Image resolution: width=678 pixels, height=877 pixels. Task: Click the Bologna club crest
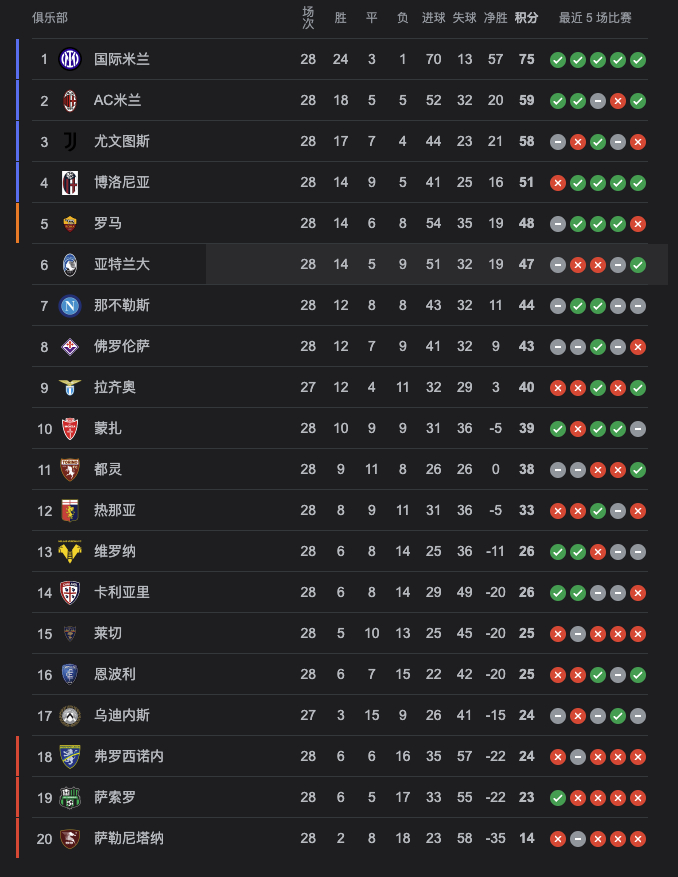pos(70,183)
